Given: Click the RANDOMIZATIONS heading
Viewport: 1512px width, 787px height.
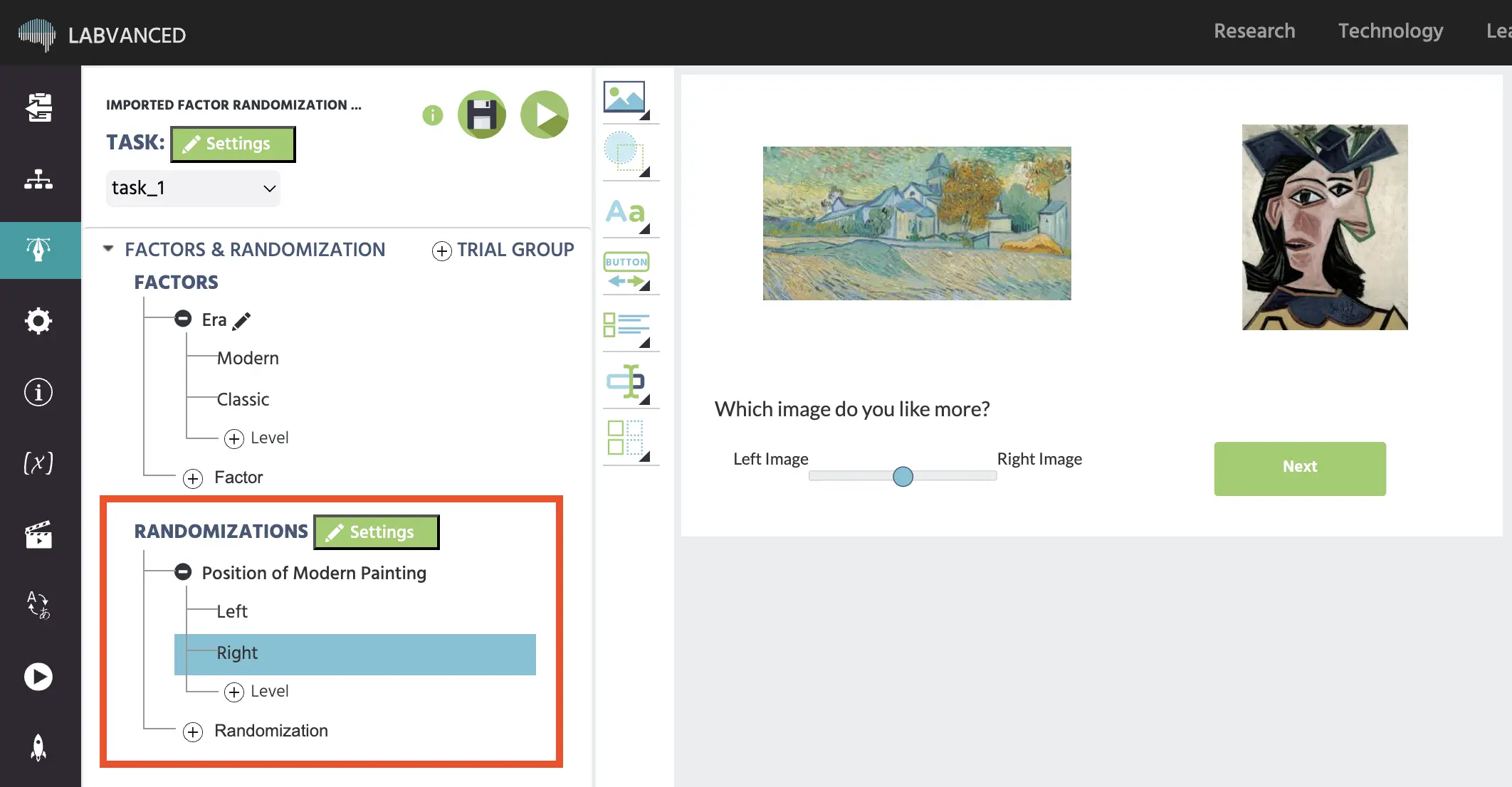Looking at the screenshot, I should pos(221,532).
